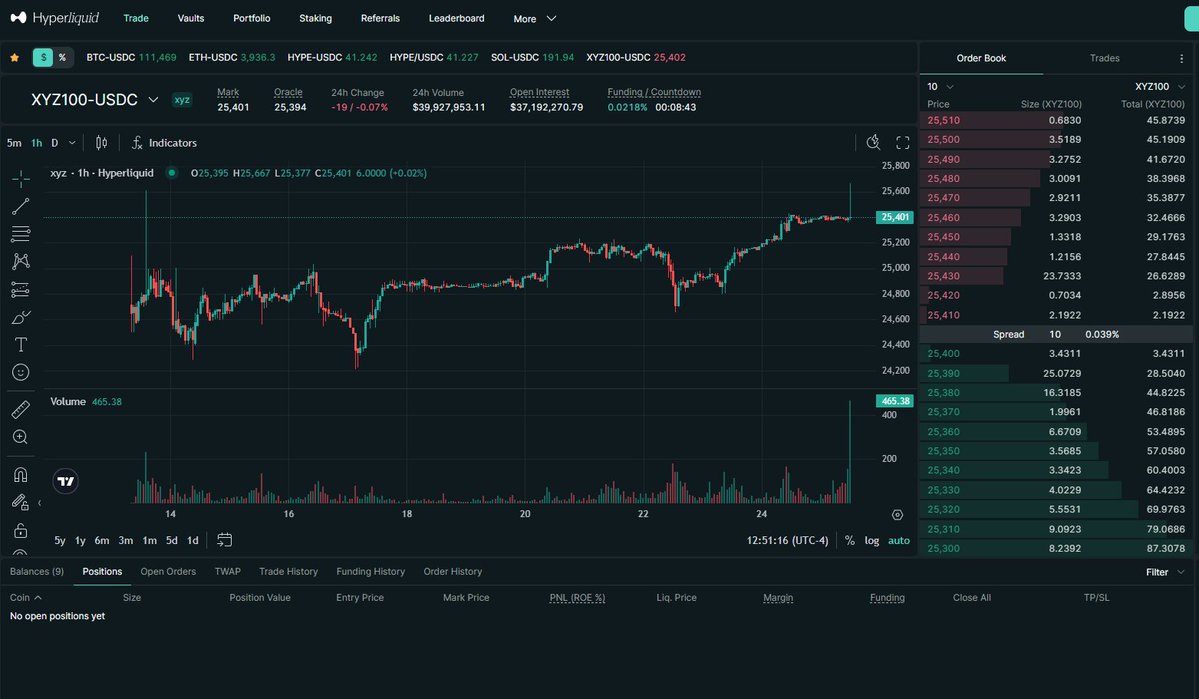Click the 25,401 current price label on axis
The image size is (1199, 699).
(895, 217)
